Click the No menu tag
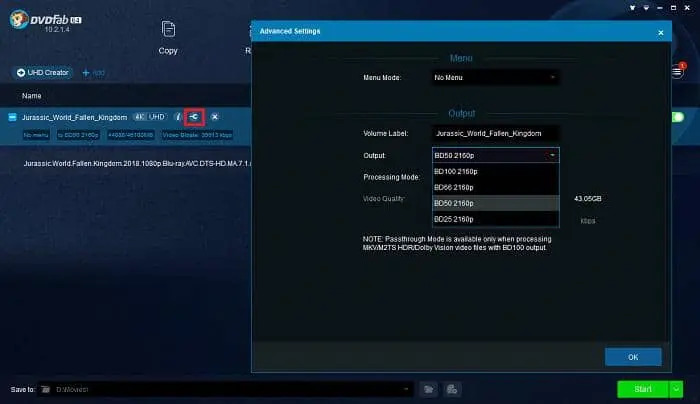The height and width of the screenshot is (404, 700). click(x=36, y=135)
